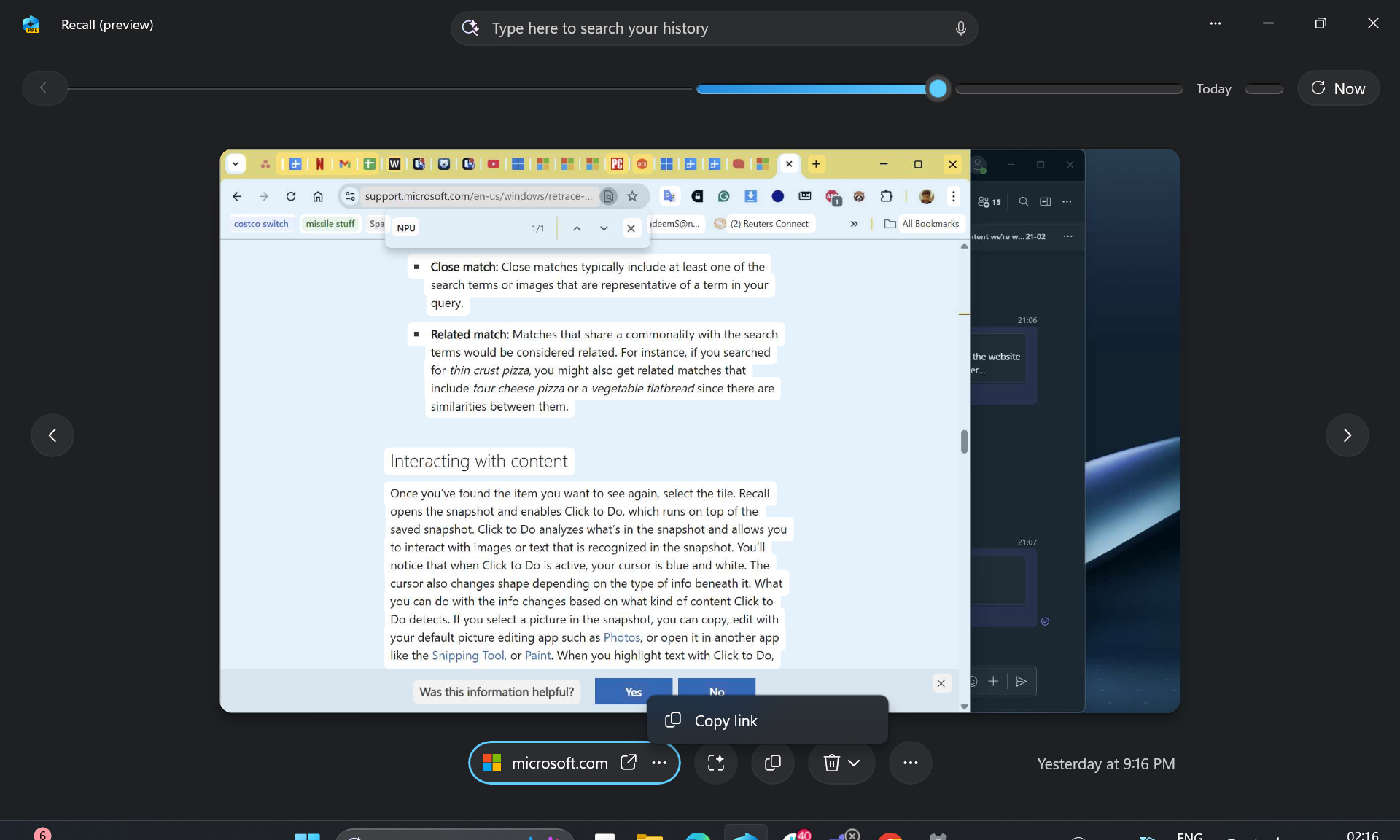Image resolution: width=1400 pixels, height=840 pixels.
Task: Open the Chrome extensions puzzle icon
Action: coord(887,196)
